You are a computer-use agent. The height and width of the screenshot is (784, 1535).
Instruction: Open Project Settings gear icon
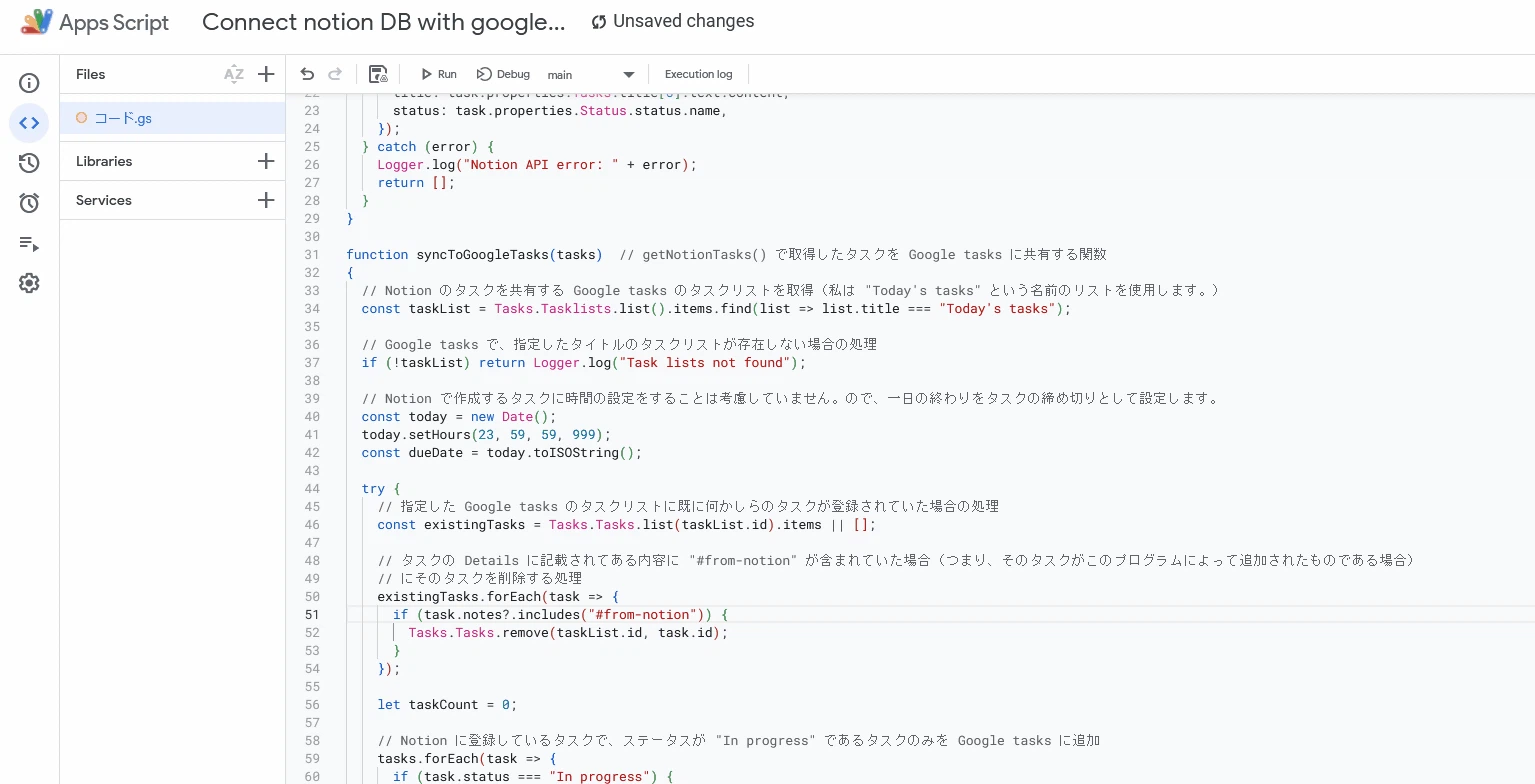click(x=29, y=283)
